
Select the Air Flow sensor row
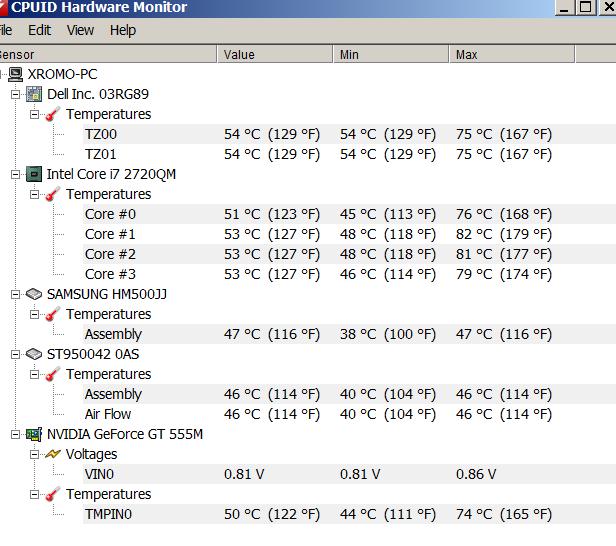tap(349, 414)
